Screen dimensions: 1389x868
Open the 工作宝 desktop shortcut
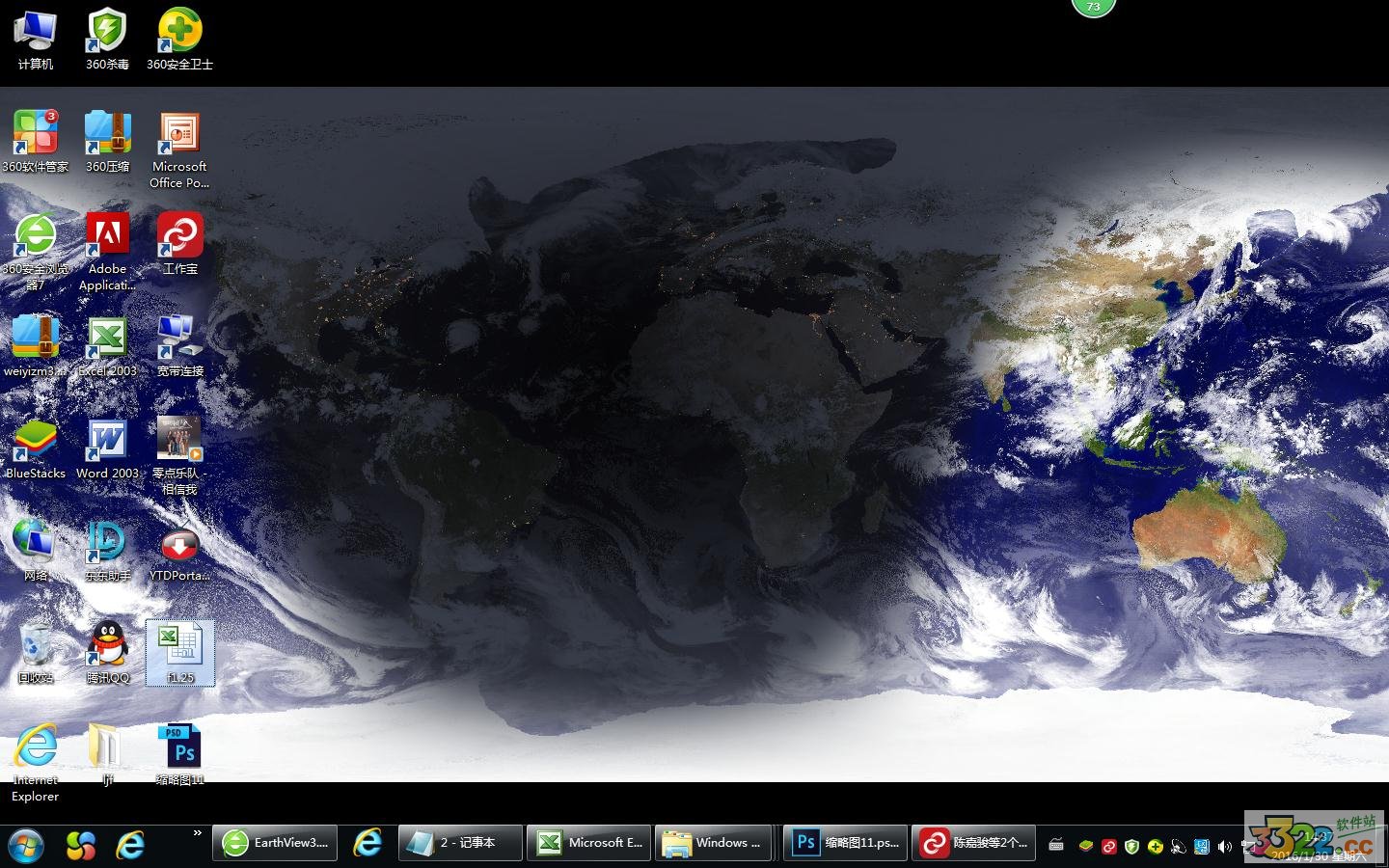click(179, 244)
